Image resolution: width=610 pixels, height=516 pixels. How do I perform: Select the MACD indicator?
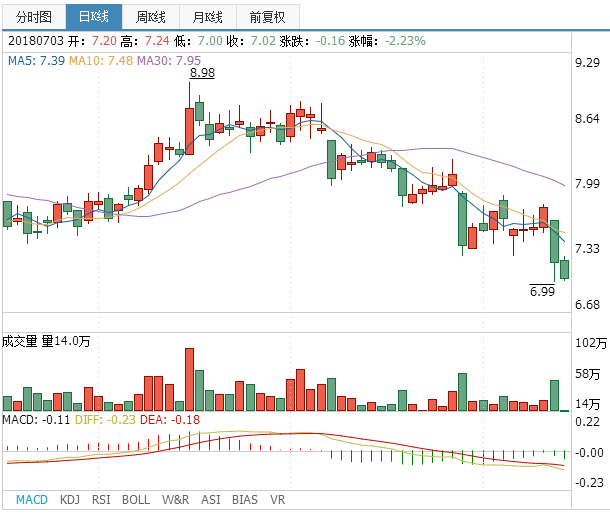pyautogui.click(x=32, y=499)
